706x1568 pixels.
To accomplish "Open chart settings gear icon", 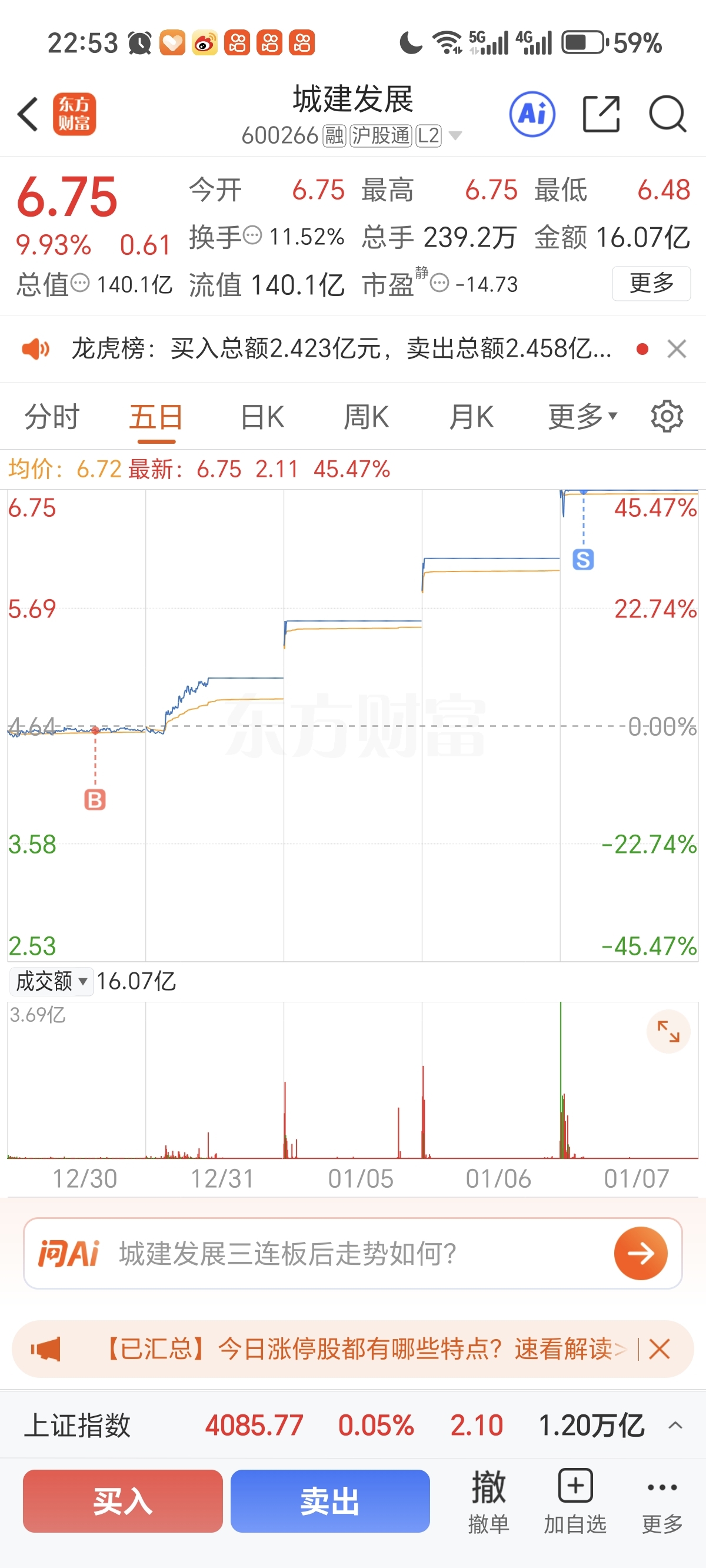I will pos(667,417).
